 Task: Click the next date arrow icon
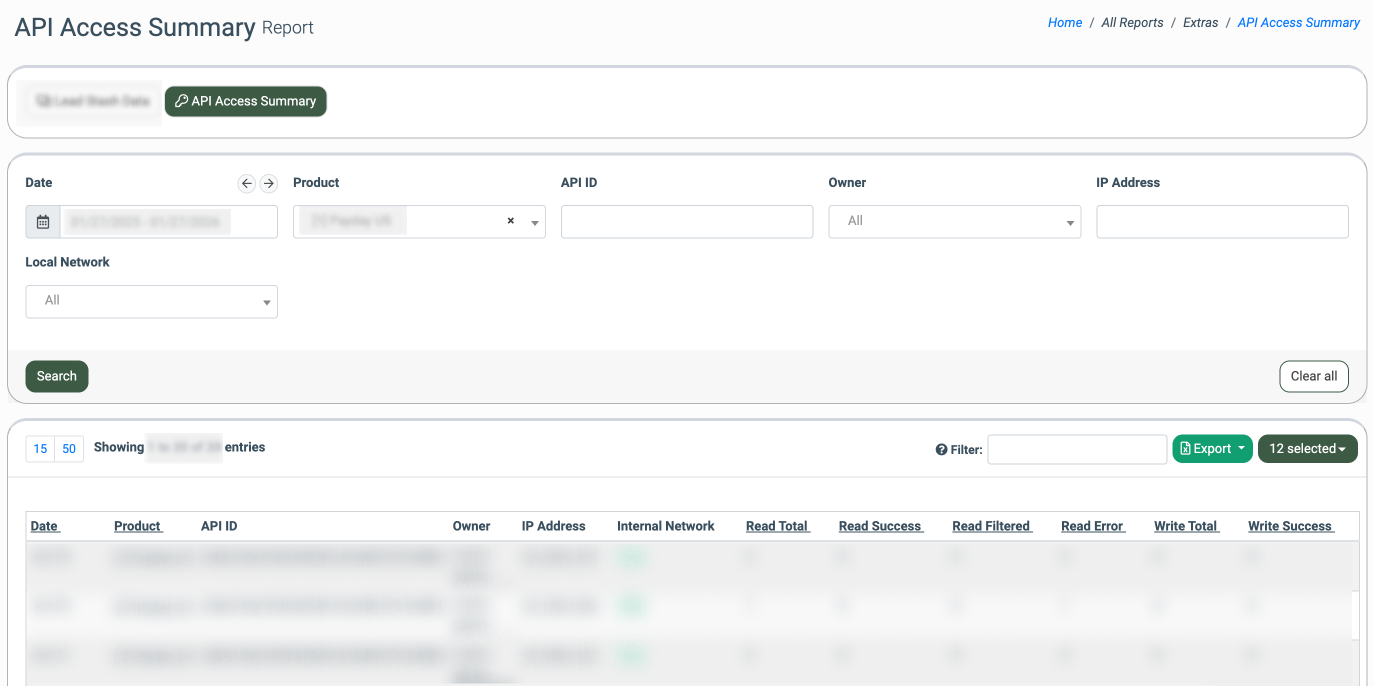268,183
